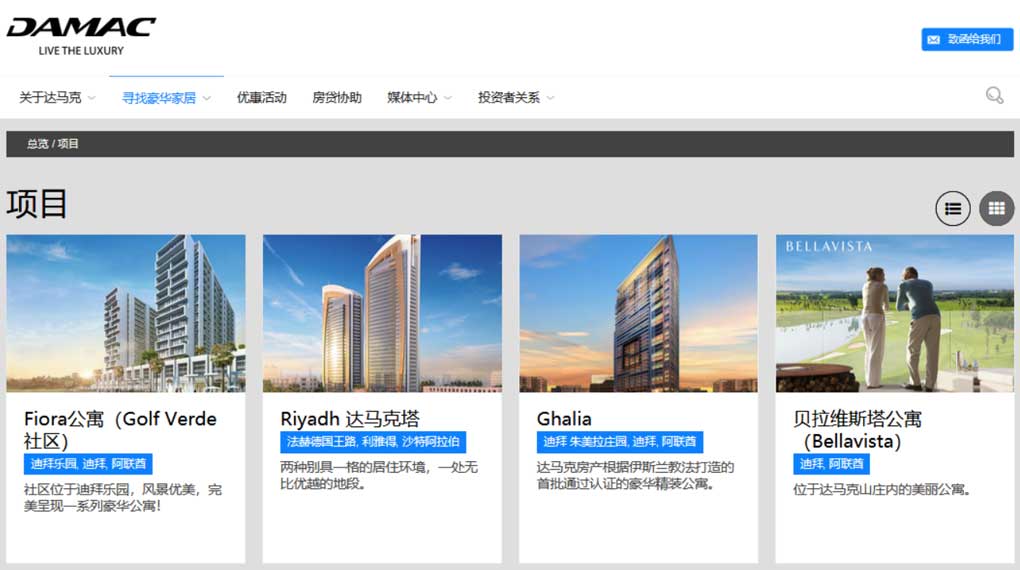Click the 贝拉维斯塔公寓 (Bellavista) title
Screen dimensions: 1020x570
(857, 429)
